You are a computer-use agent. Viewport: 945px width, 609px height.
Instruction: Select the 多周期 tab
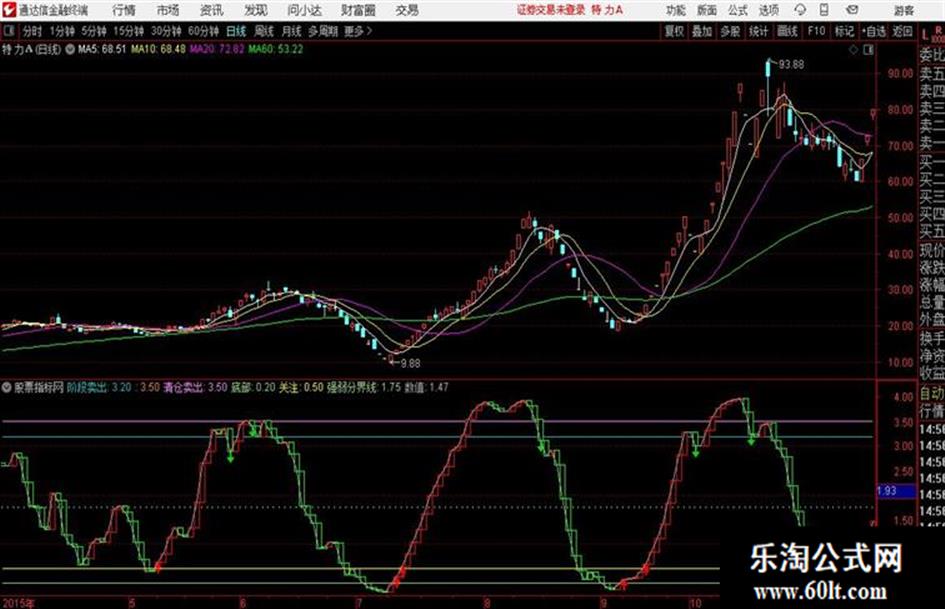[x=323, y=31]
